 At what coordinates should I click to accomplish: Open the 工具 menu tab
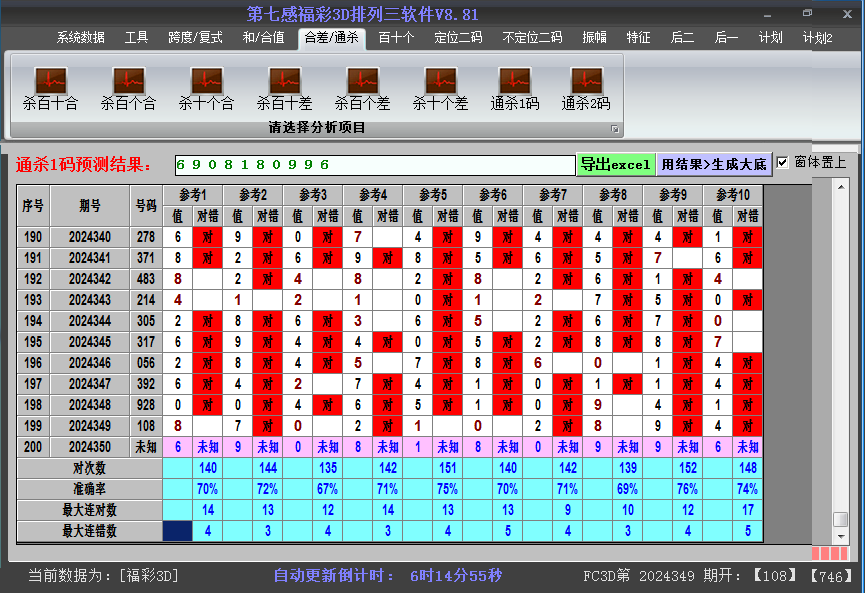coord(136,38)
